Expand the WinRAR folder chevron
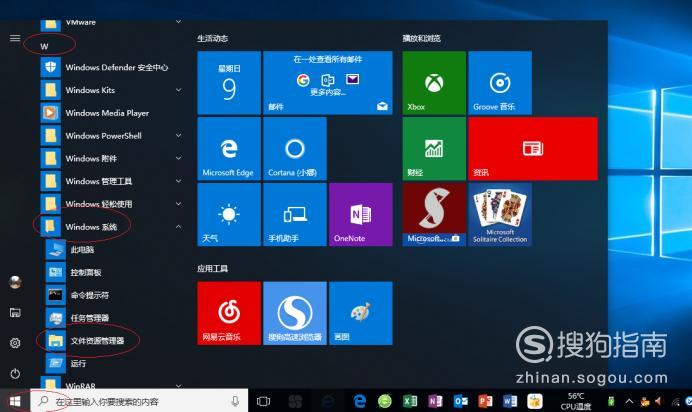Image resolution: width=692 pixels, height=412 pixels. (178, 386)
